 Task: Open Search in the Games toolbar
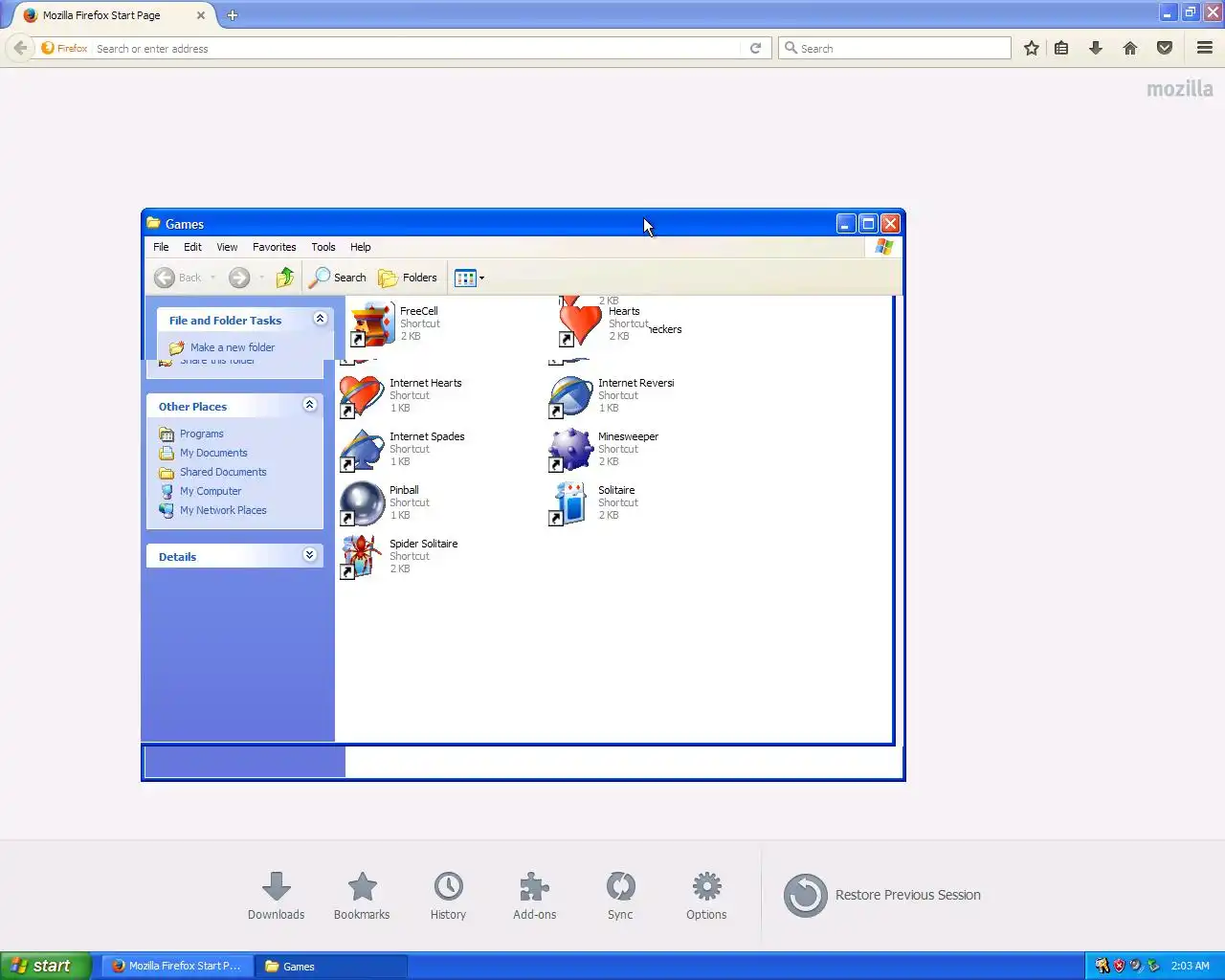[338, 278]
